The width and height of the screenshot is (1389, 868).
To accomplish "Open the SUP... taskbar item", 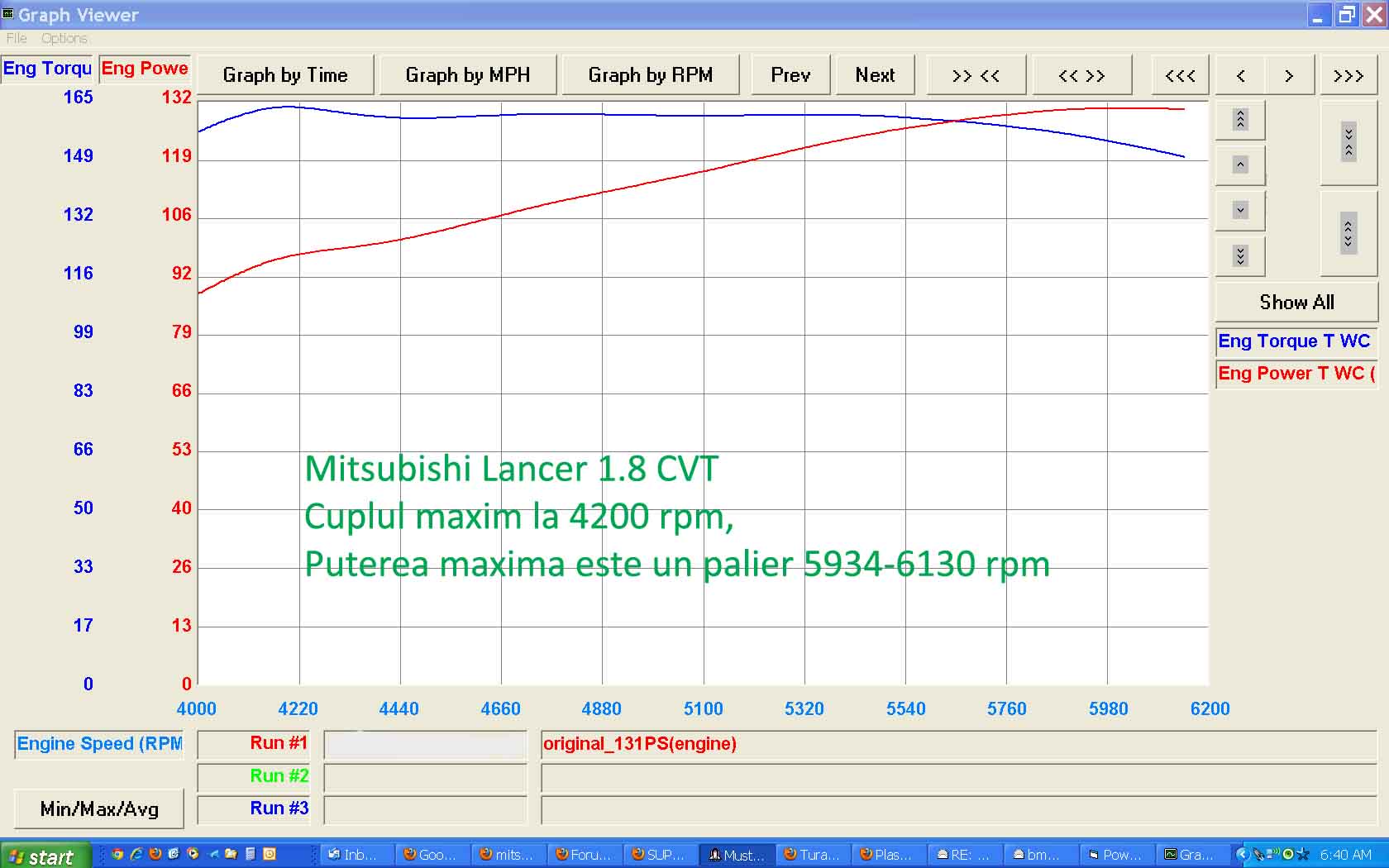I will point(663,855).
